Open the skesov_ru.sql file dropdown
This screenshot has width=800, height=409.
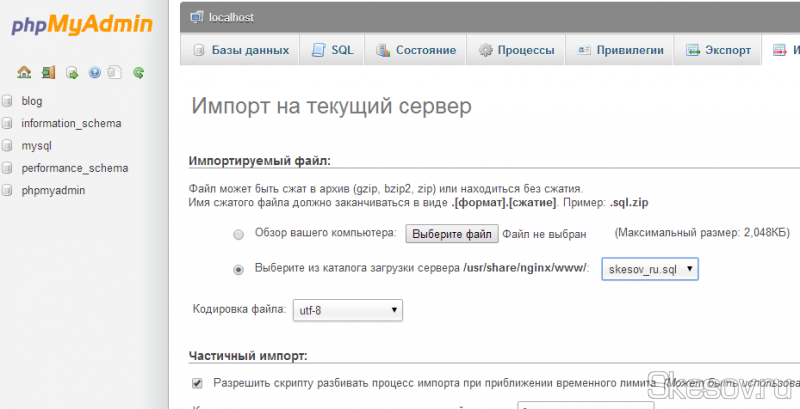pos(649,269)
